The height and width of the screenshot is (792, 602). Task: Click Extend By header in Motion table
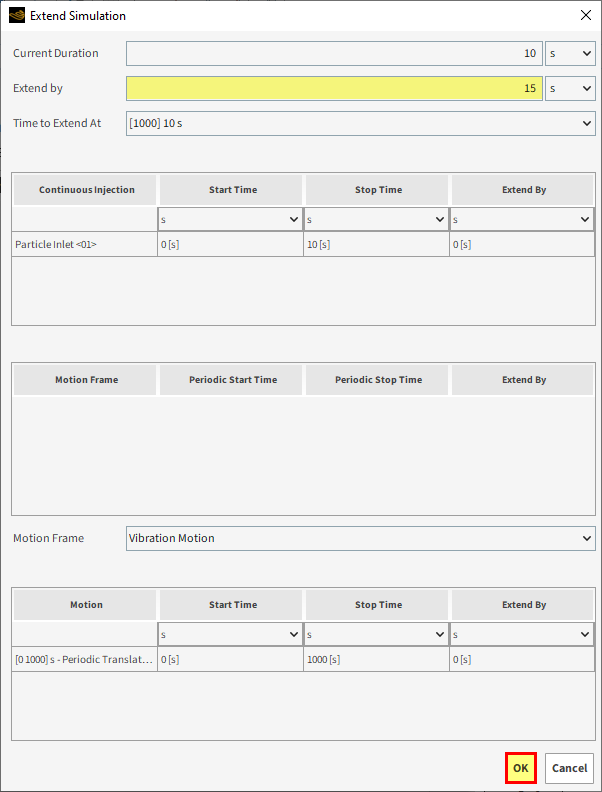(x=522, y=605)
